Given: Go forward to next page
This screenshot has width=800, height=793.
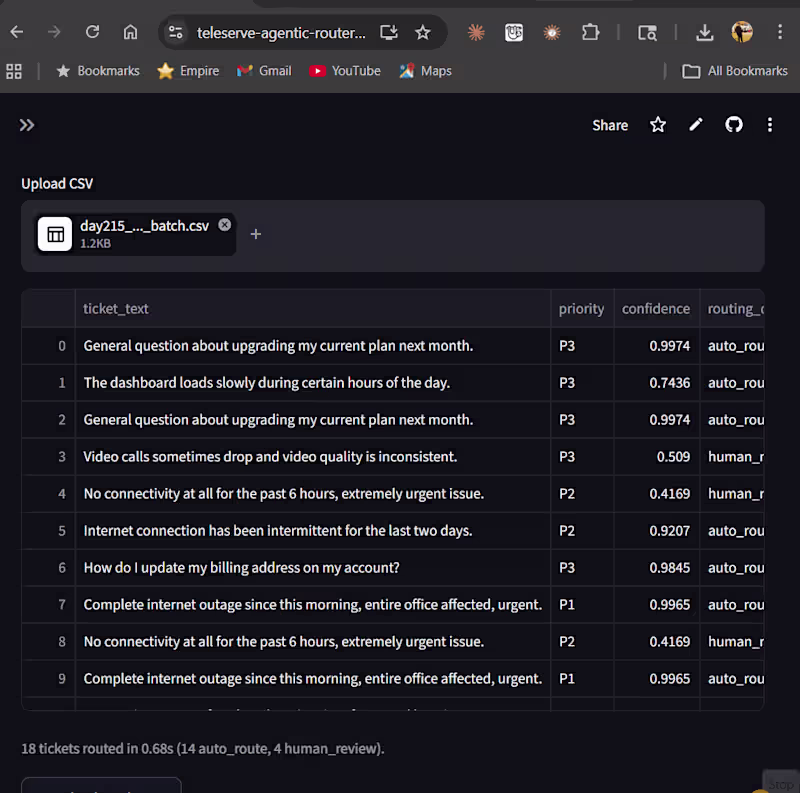Looking at the screenshot, I should (x=54, y=32).
